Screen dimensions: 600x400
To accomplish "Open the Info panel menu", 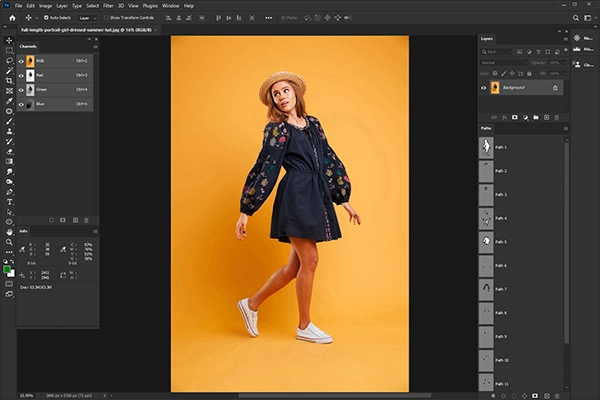I will [95, 231].
